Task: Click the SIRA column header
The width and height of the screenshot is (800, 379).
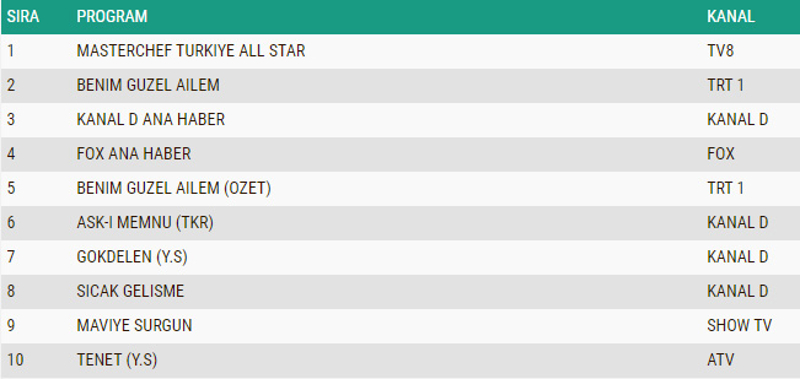Action: (x=23, y=16)
